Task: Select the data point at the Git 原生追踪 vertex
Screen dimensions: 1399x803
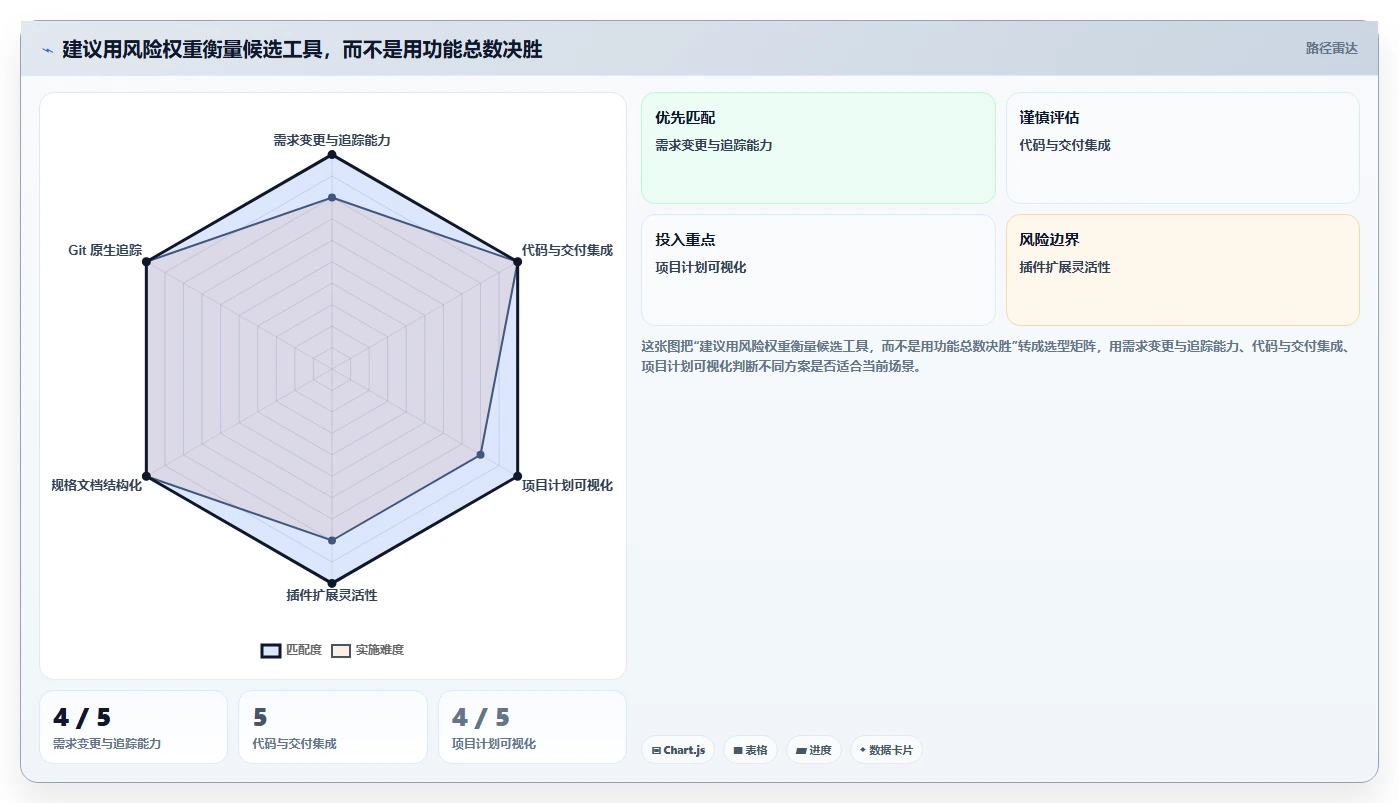Action: [x=146, y=262]
